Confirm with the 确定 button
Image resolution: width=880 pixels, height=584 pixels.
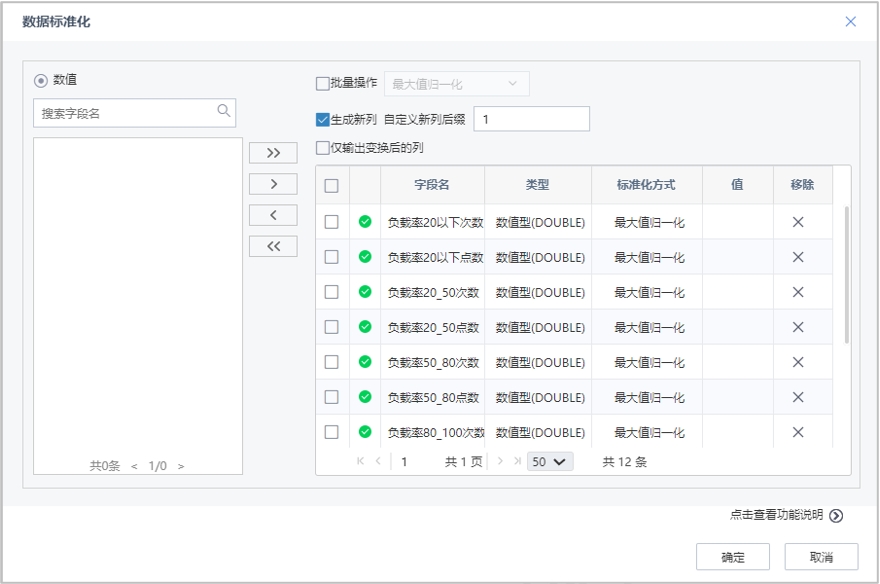coord(733,556)
